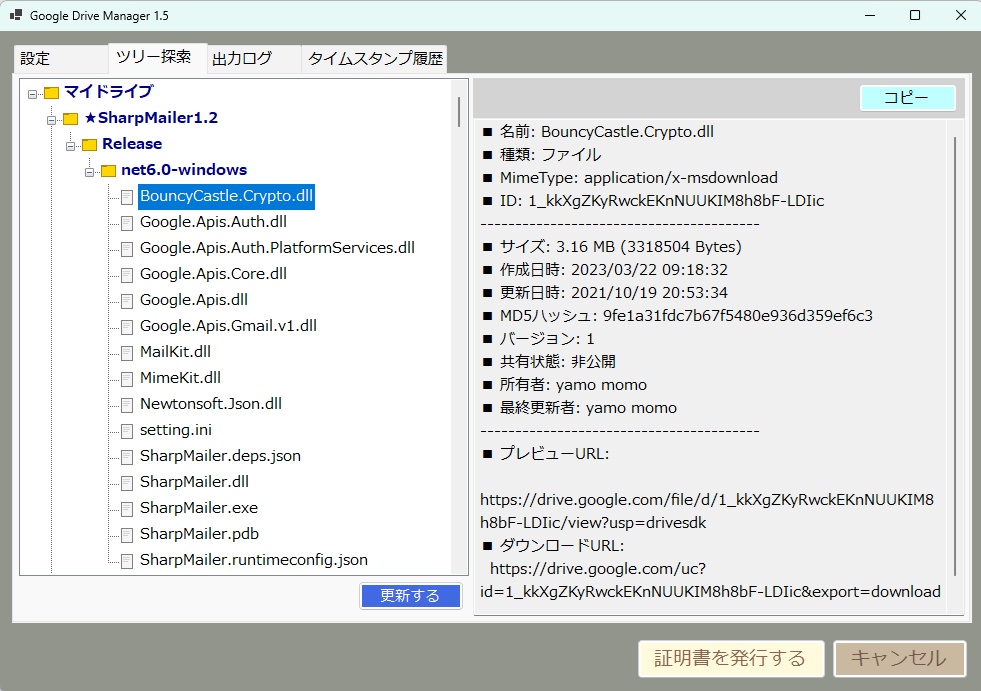Click the 証明書を発行する button

click(730, 658)
